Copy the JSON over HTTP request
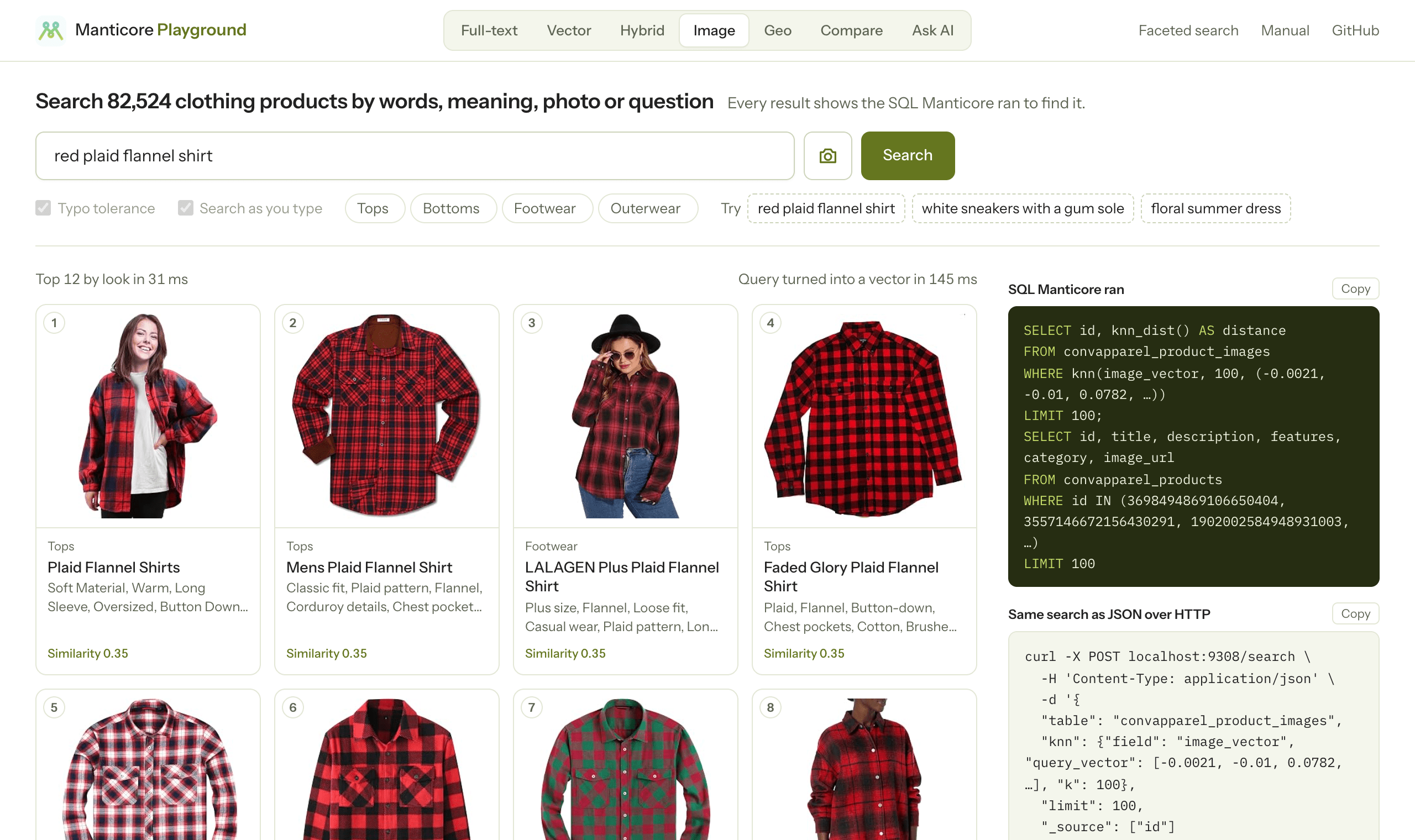Screen dimensions: 1415x840 tap(1355, 613)
